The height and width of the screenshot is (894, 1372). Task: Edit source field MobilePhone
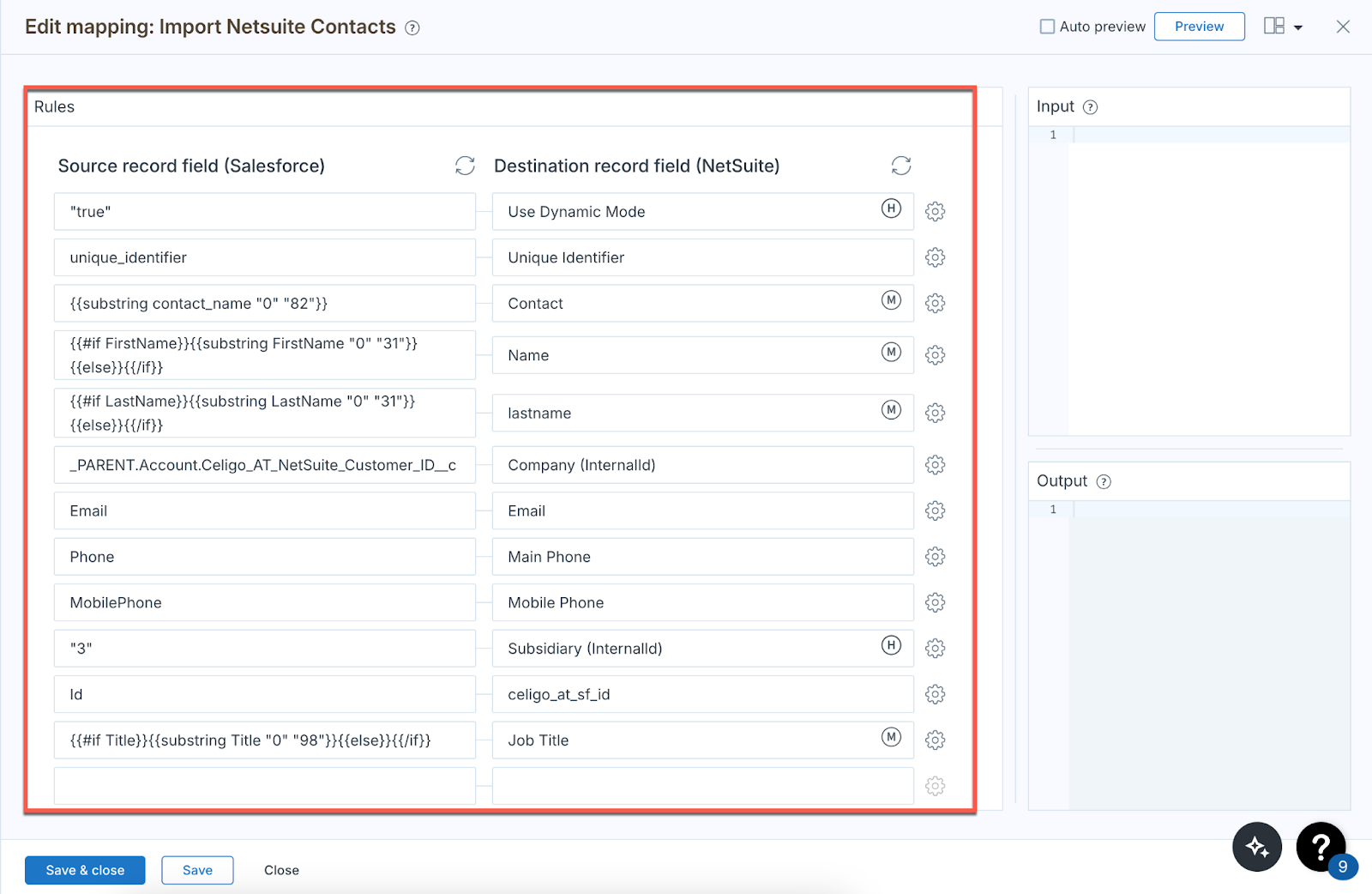[264, 602]
